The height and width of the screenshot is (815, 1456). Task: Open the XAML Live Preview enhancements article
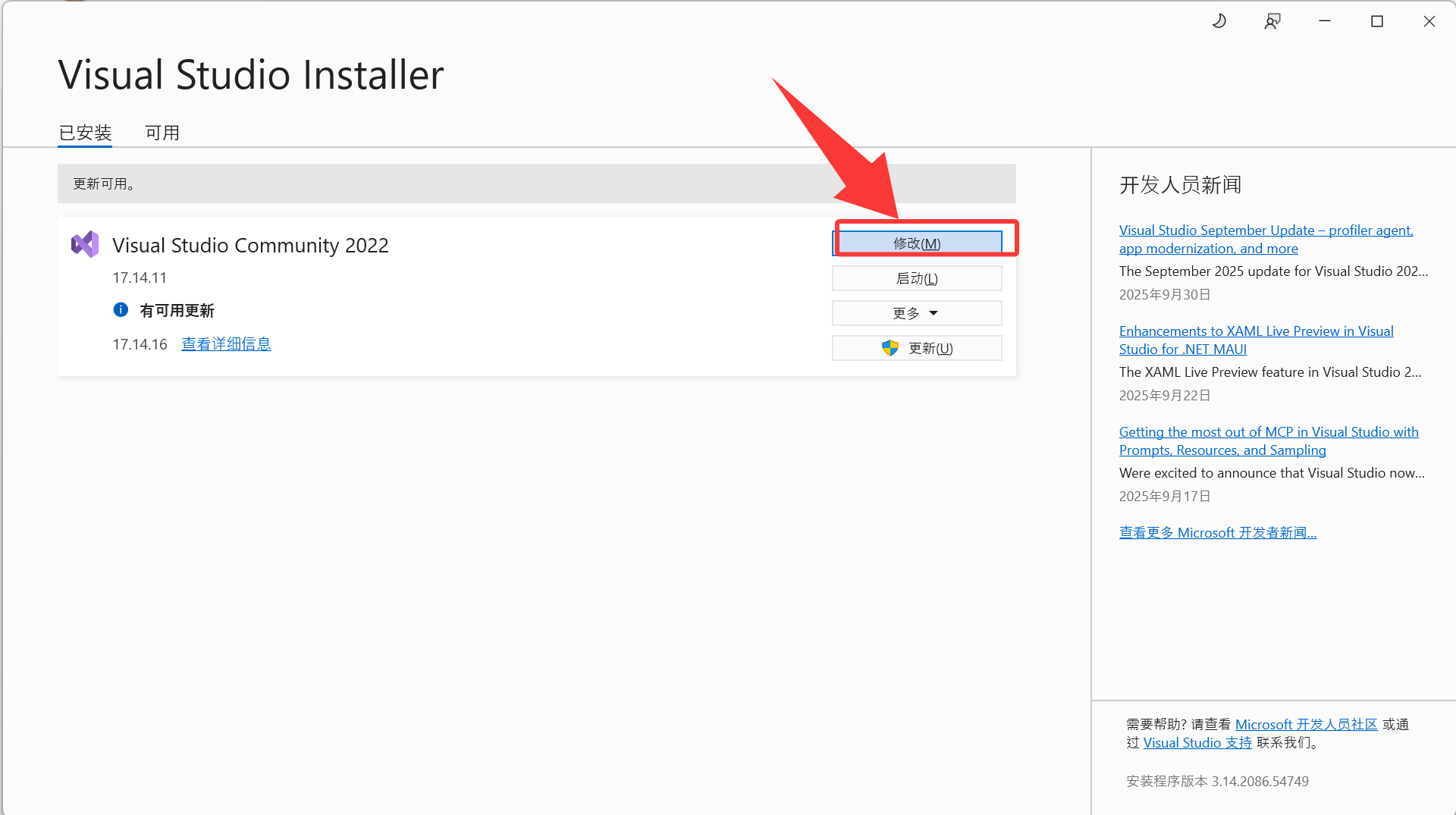(x=1257, y=340)
